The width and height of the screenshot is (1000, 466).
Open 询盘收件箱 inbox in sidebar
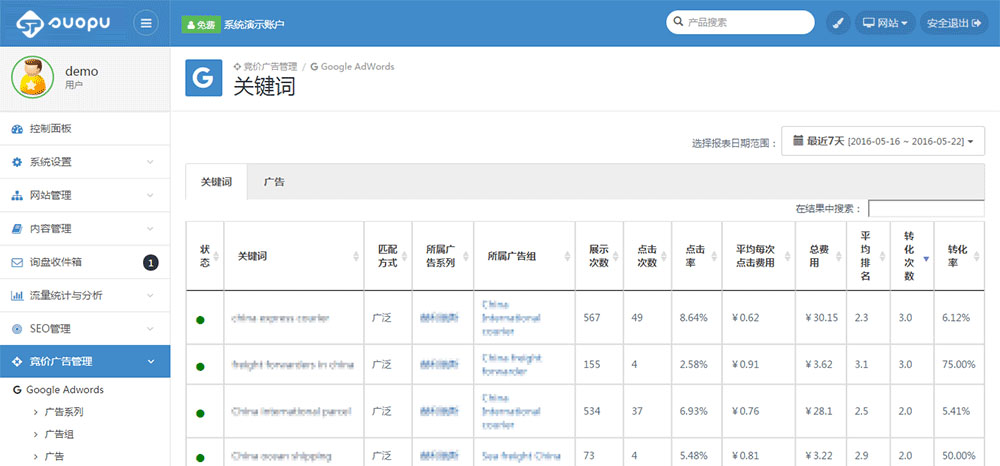click(x=56, y=262)
